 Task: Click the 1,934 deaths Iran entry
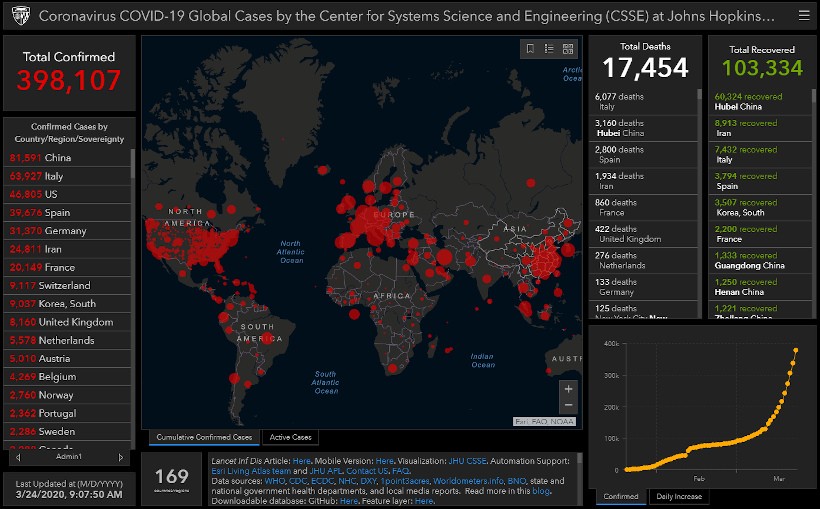643,181
